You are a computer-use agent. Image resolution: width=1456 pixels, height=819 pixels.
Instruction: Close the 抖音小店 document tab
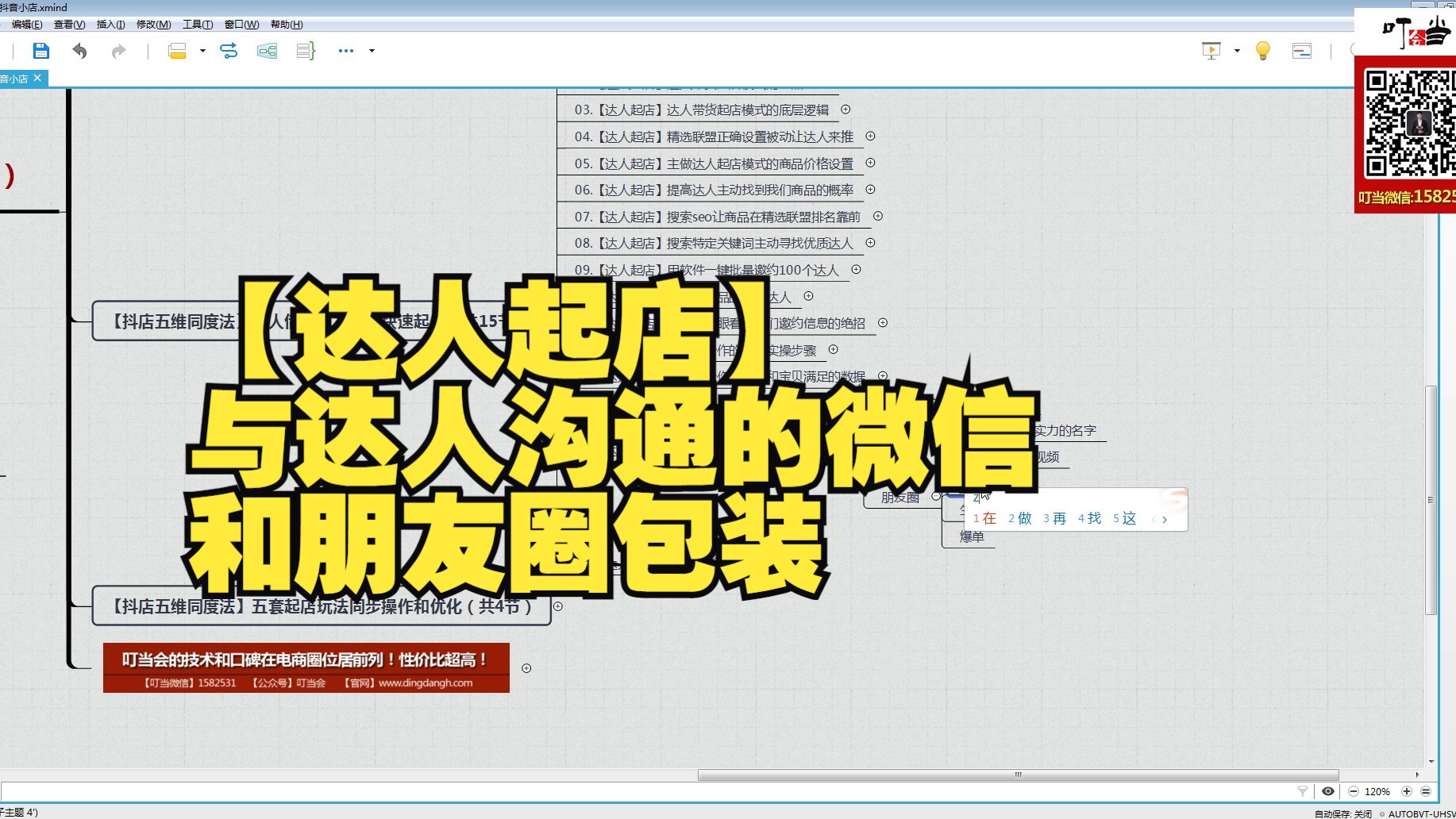coord(37,78)
